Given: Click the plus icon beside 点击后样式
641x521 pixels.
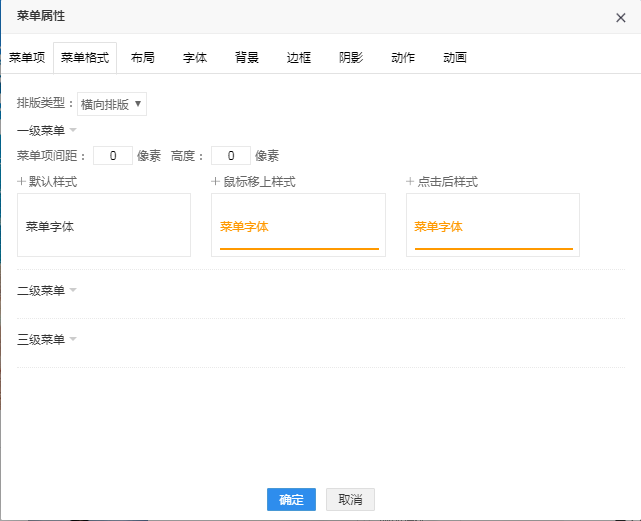Looking at the screenshot, I should (410, 182).
